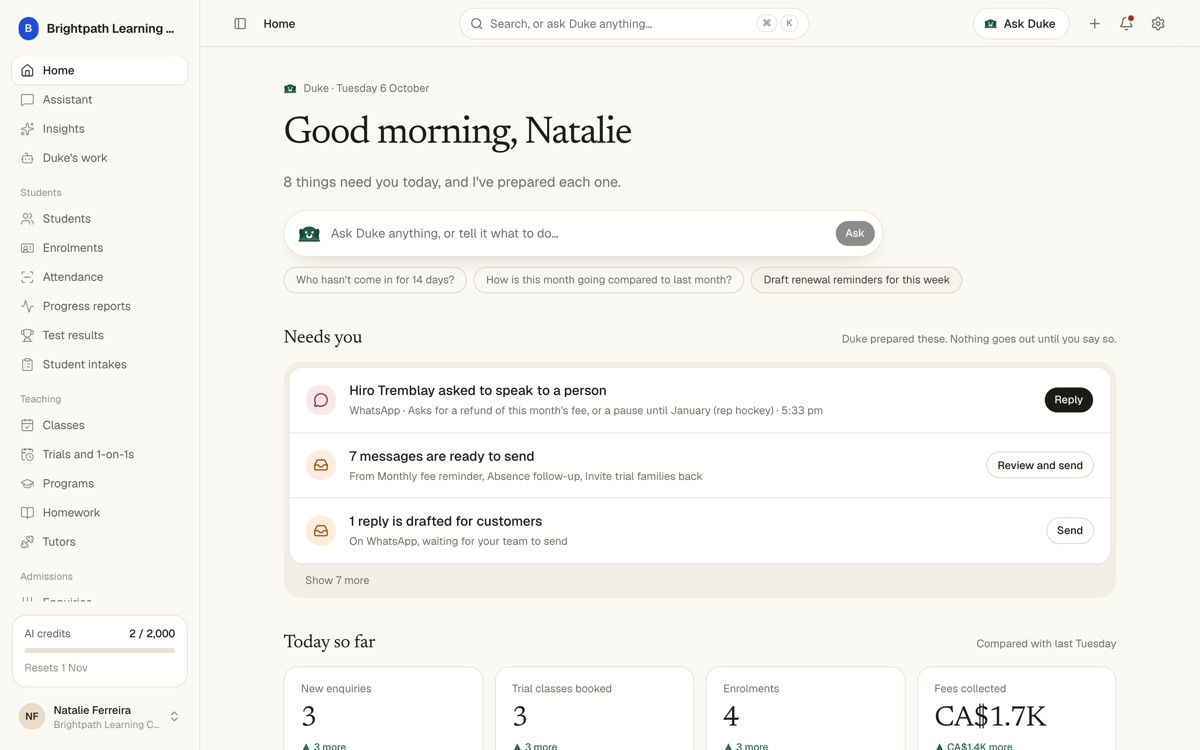Click the Enrolments card icon
This screenshot has width=1200, height=750.
27,248
